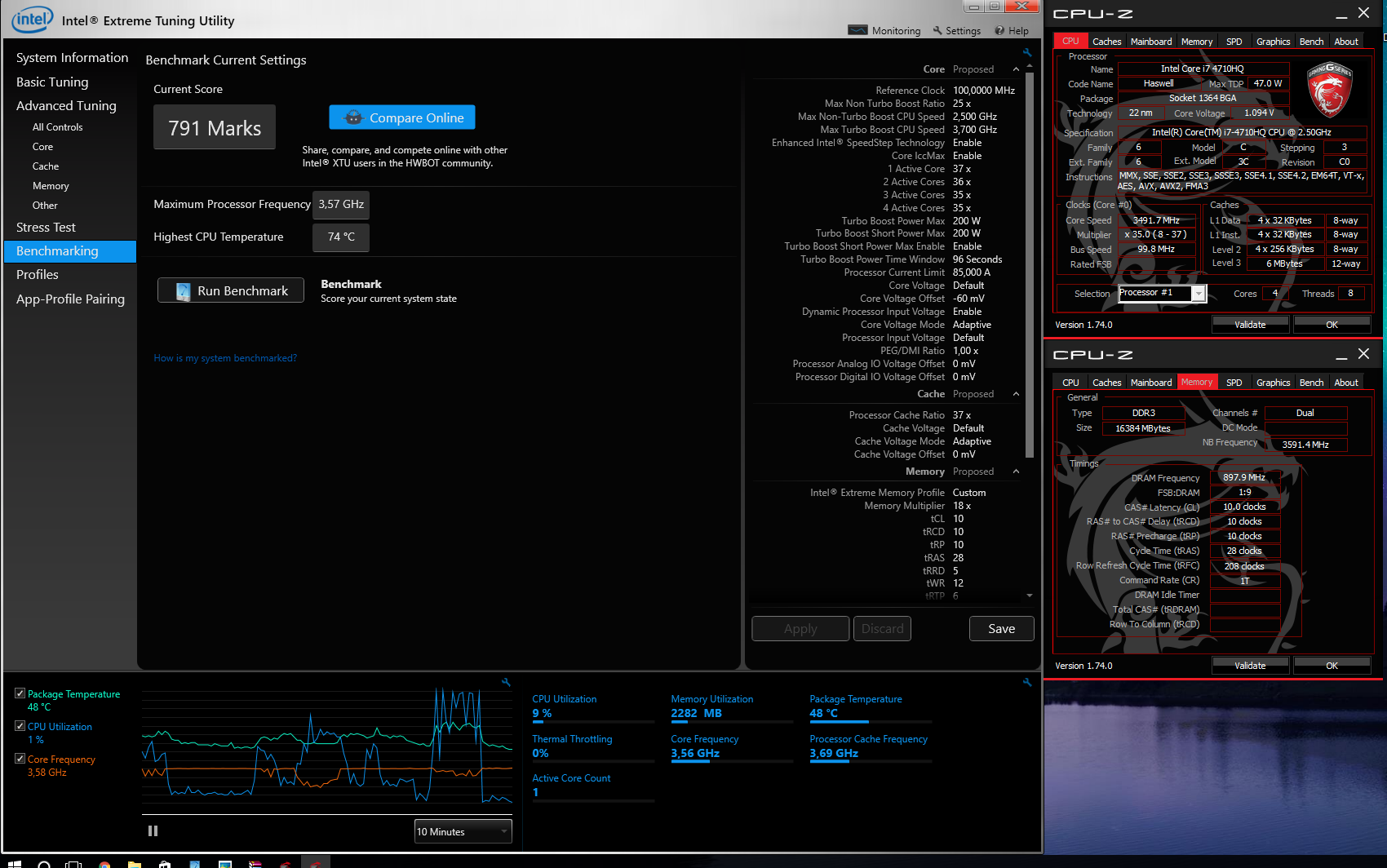Click the Save button
Image resolution: width=1387 pixels, height=868 pixels.
tap(1001, 629)
